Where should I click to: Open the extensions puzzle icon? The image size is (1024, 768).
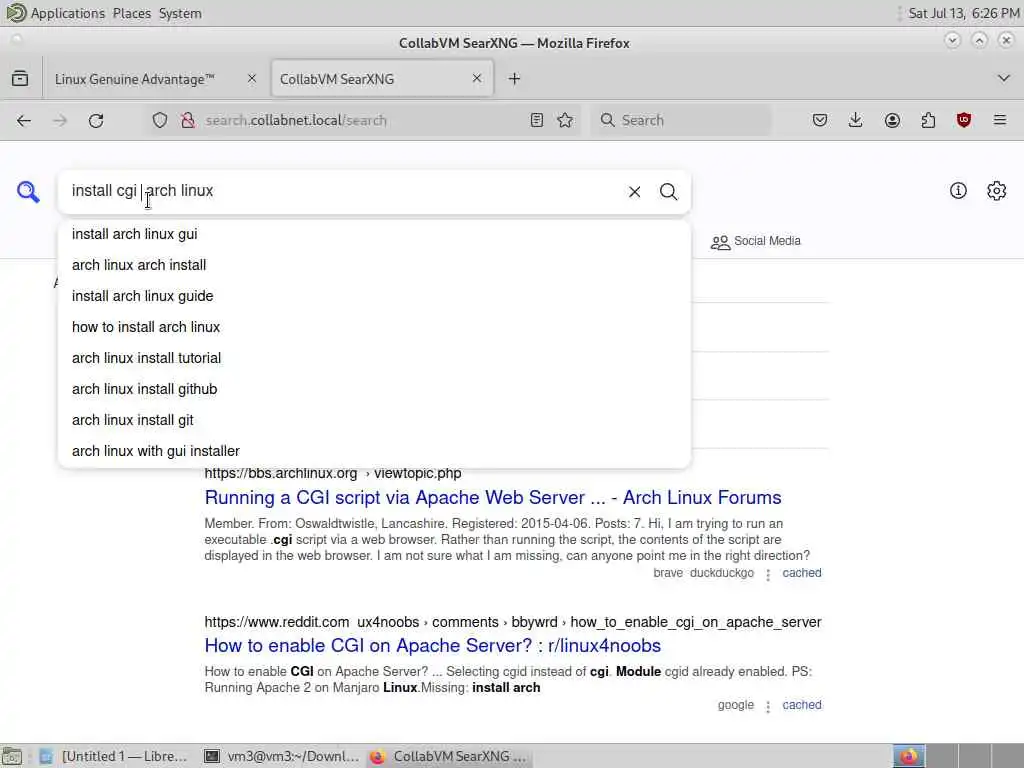pyautogui.click(x=928, y=120)
